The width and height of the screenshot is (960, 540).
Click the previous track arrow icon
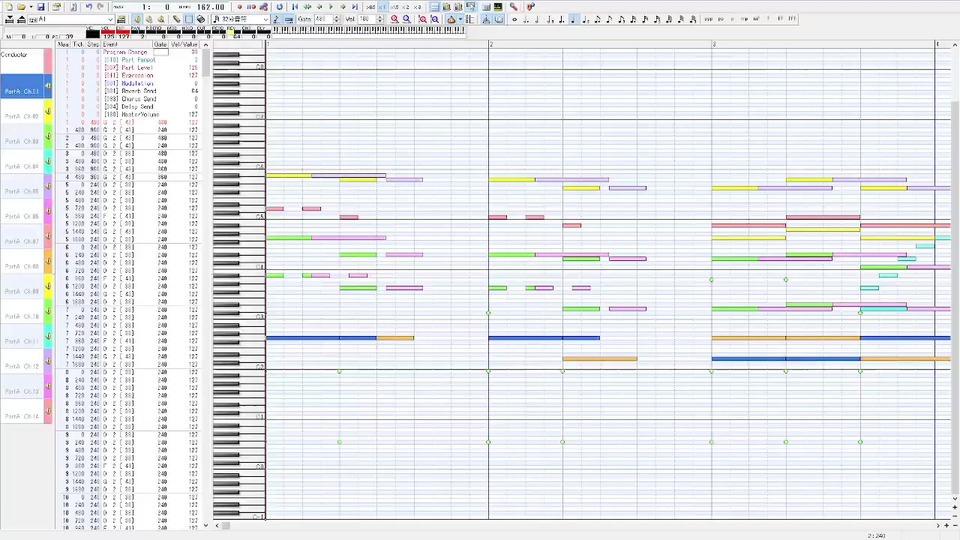9,19
